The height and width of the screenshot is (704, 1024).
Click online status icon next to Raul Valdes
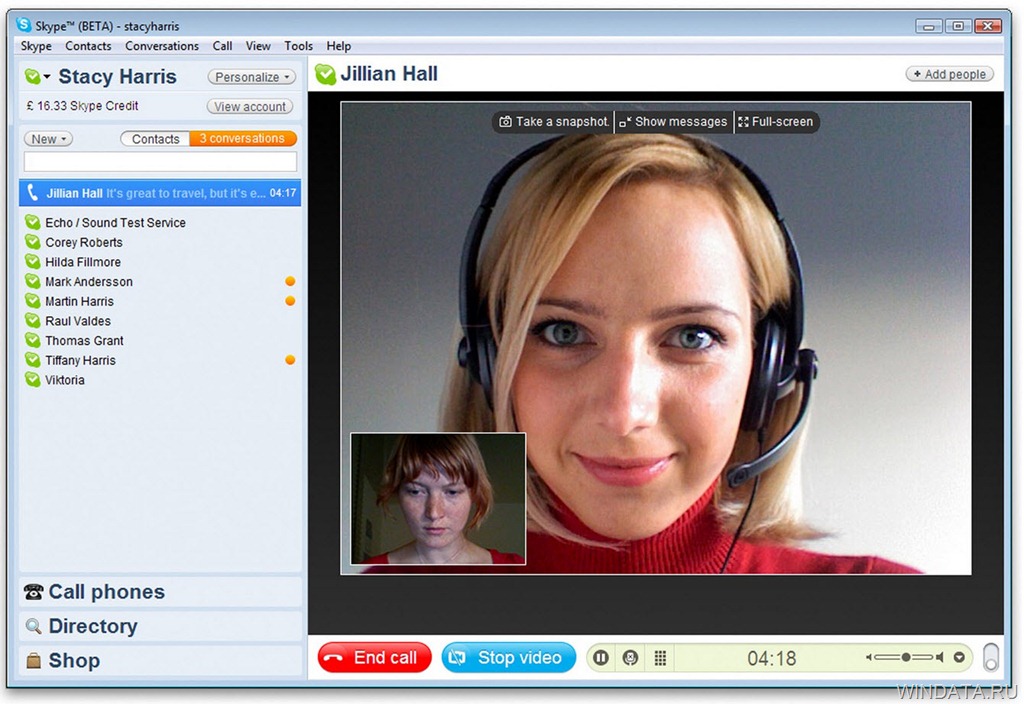33,320
